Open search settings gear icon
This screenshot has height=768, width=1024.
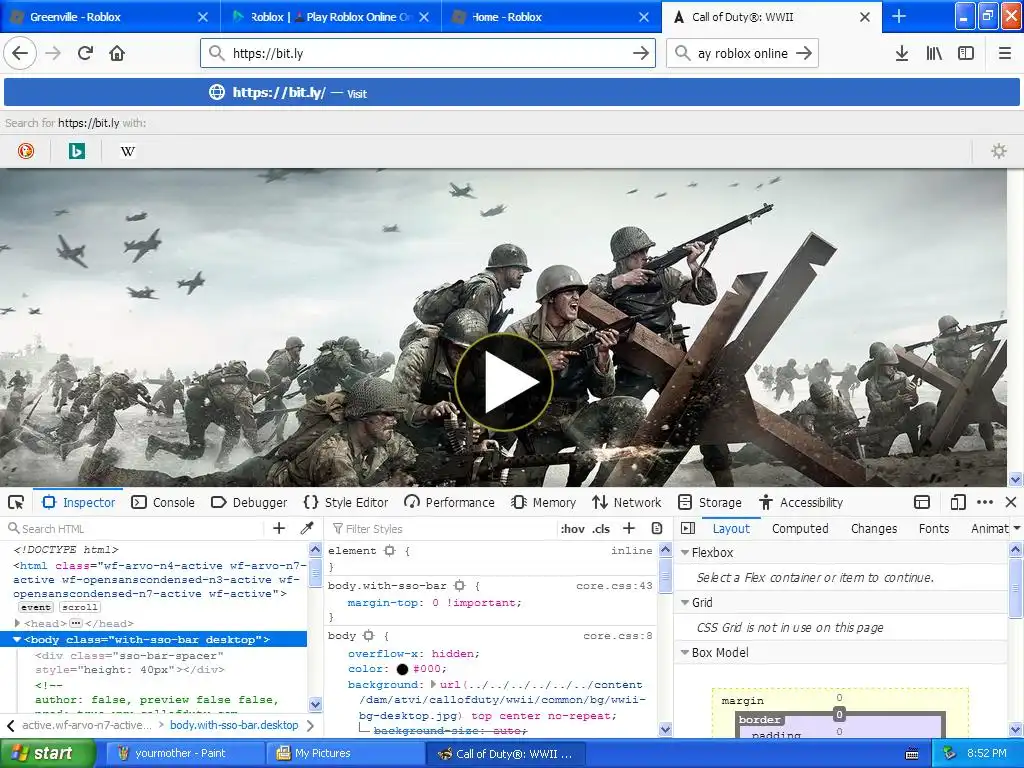click(999, 152)
